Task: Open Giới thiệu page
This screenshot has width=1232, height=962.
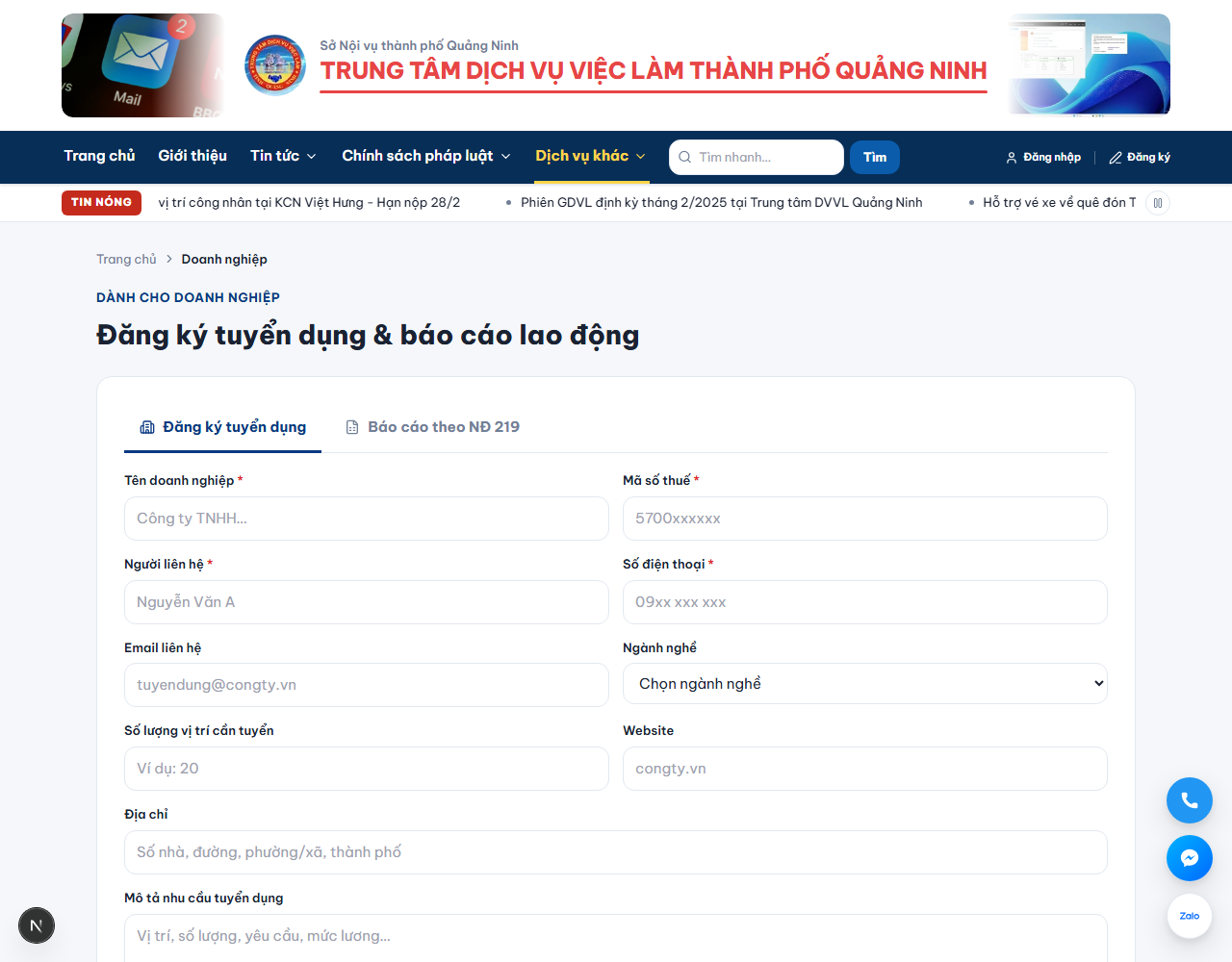Action: (192, 156)
